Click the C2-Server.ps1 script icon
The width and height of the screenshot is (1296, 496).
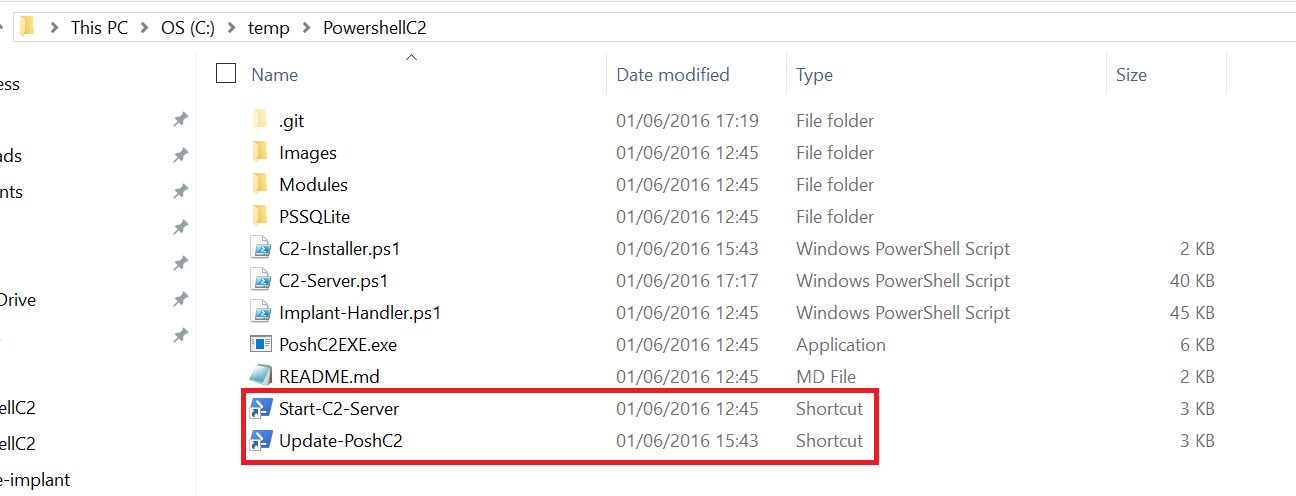(260, 280)
